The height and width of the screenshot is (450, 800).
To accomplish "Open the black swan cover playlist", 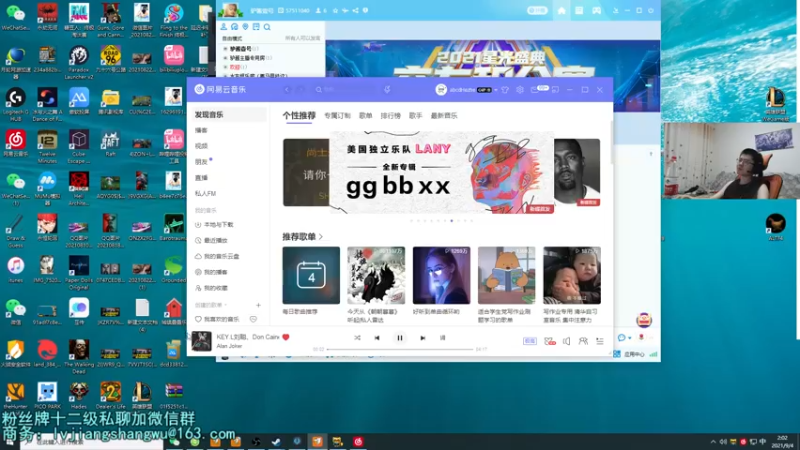I will (376, 276).
